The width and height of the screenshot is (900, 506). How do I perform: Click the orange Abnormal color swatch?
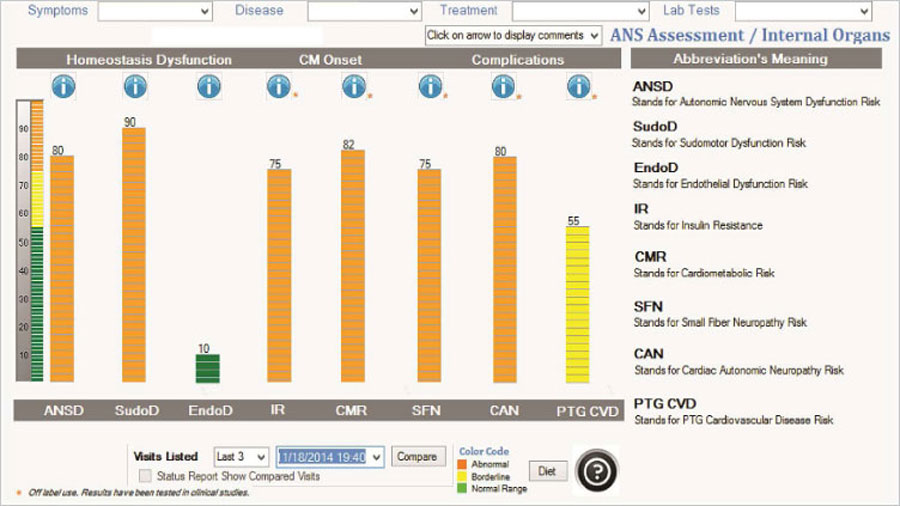462,464
